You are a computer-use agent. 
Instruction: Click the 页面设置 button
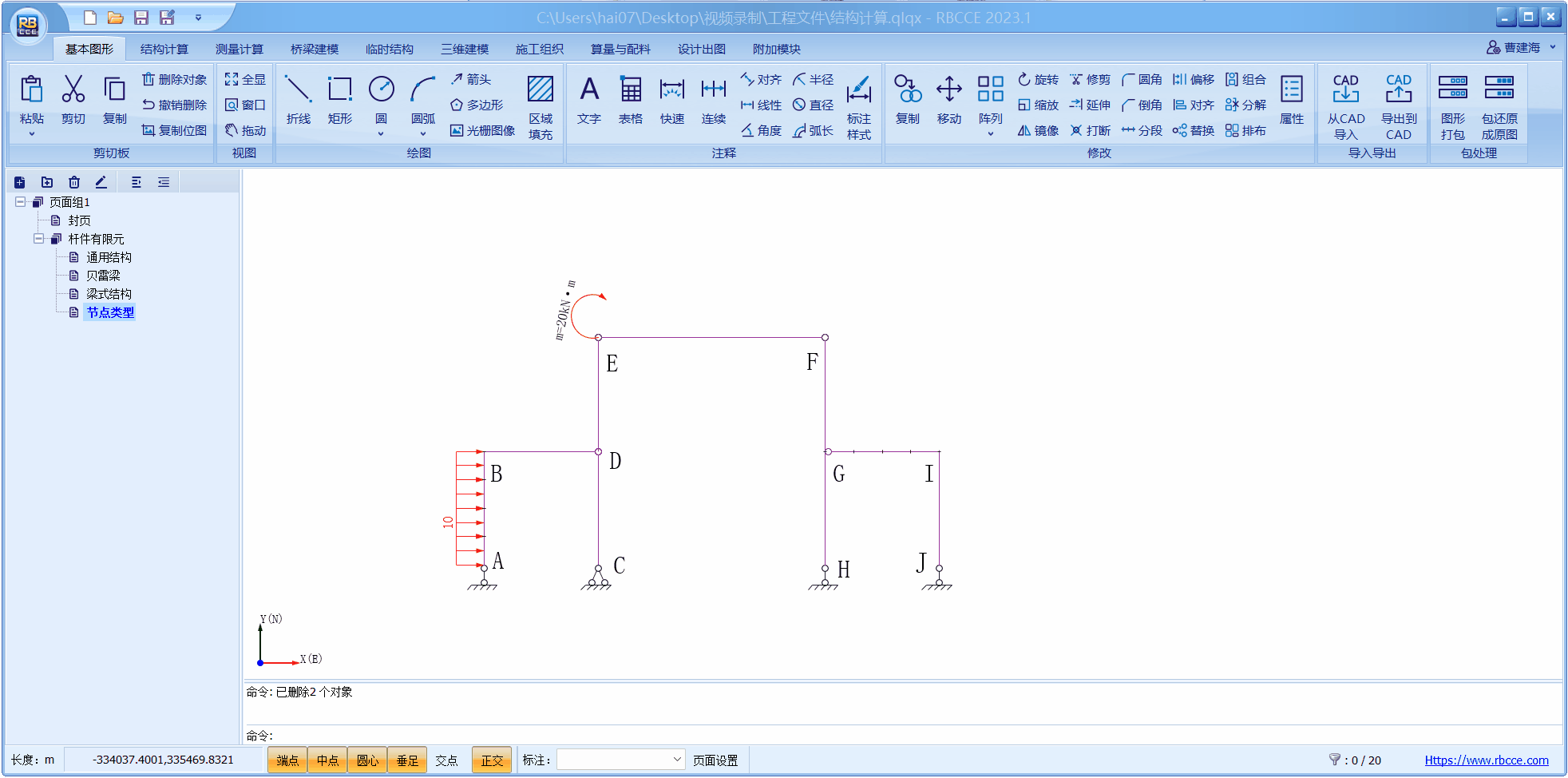715,760
